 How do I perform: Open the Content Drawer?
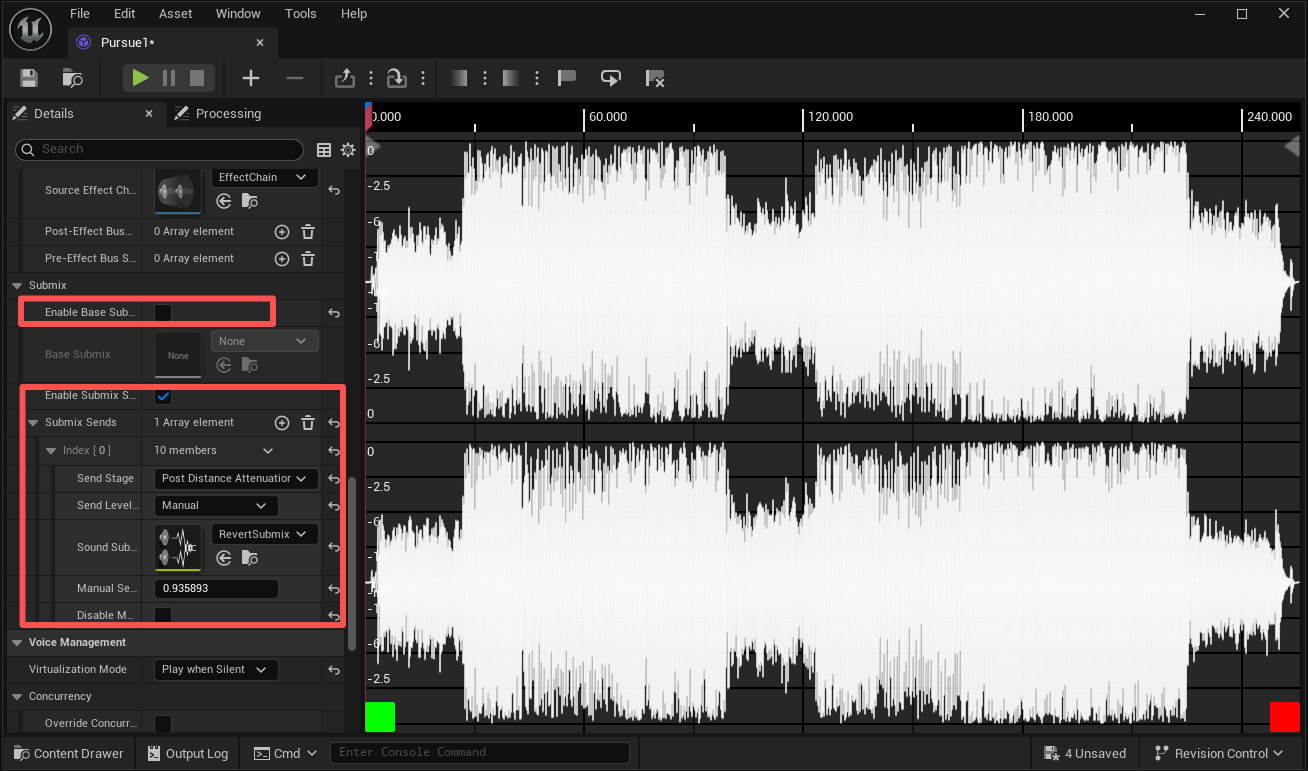coord(68,753)
